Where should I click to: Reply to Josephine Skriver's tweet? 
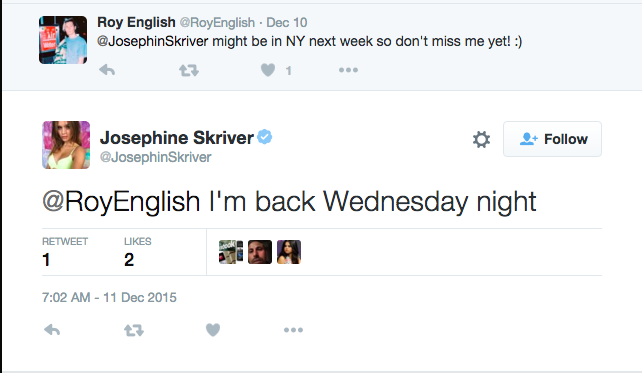click(52, 330)
